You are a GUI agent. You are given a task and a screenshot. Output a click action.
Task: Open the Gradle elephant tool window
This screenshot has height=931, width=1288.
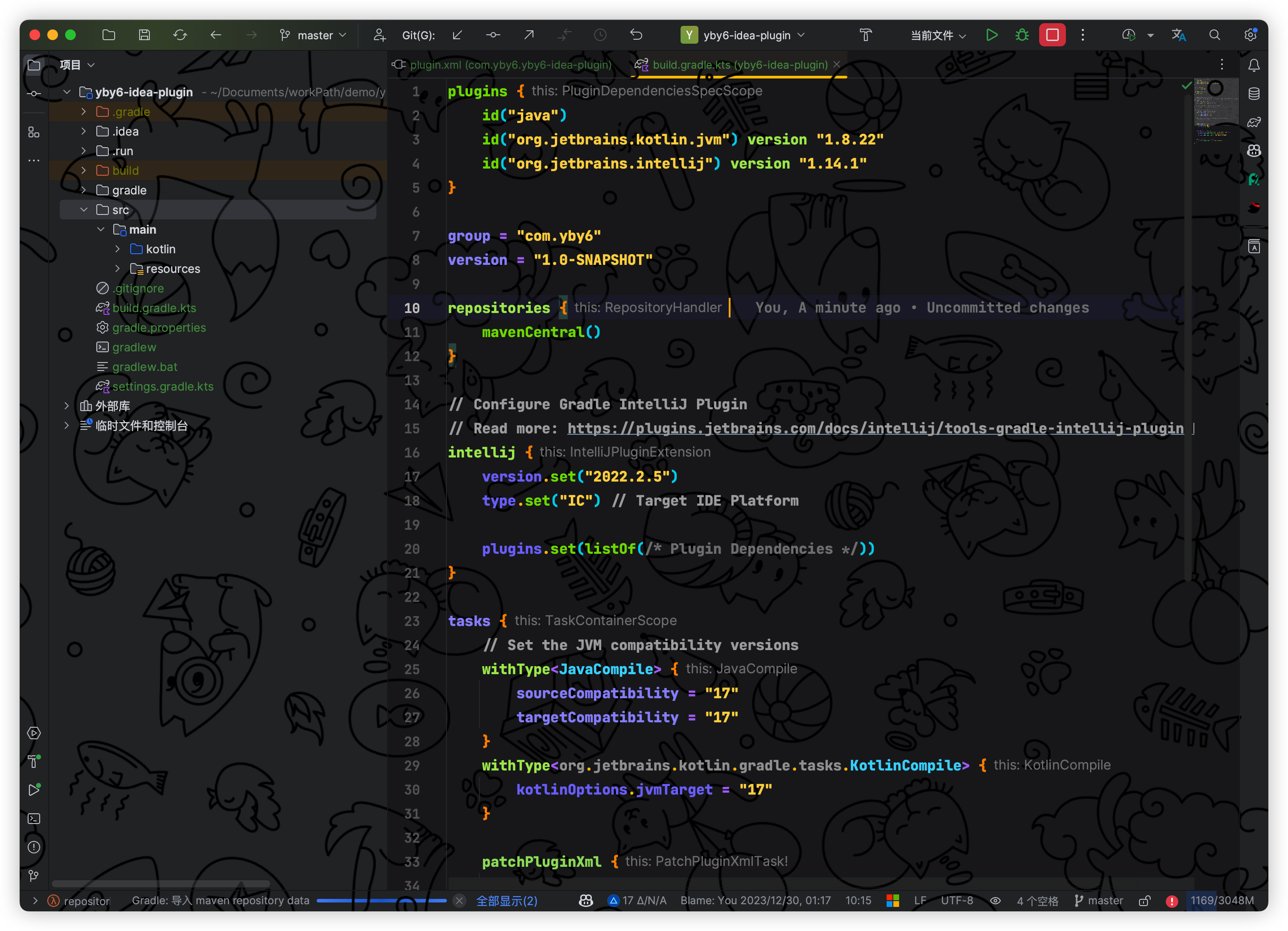click(1254, 122)
